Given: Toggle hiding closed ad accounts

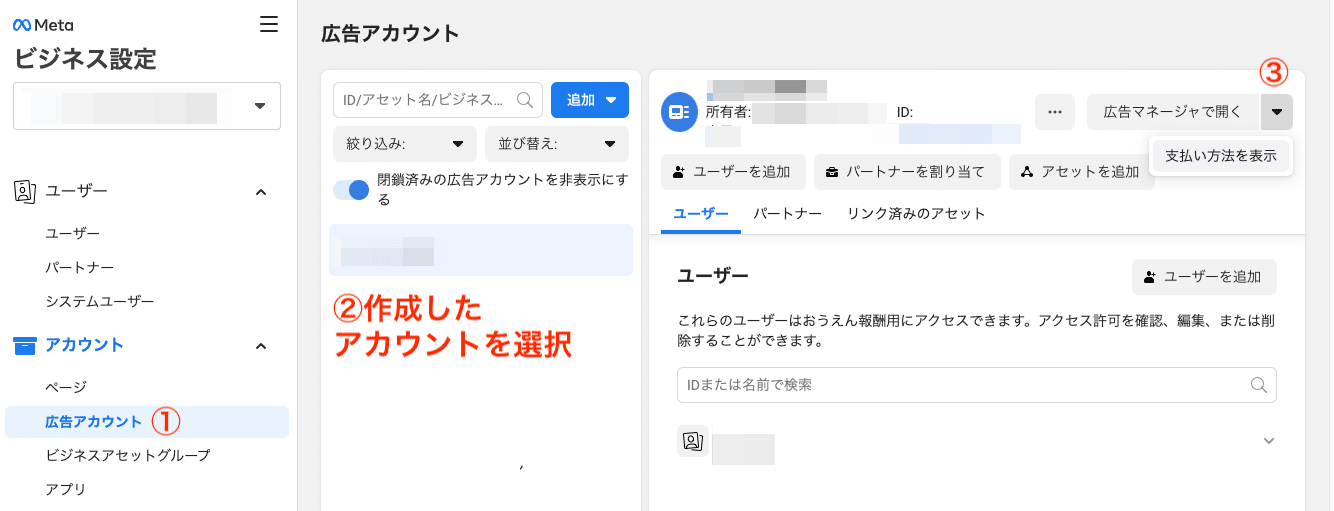Looking at the screenshot, I should click(352, 190).
